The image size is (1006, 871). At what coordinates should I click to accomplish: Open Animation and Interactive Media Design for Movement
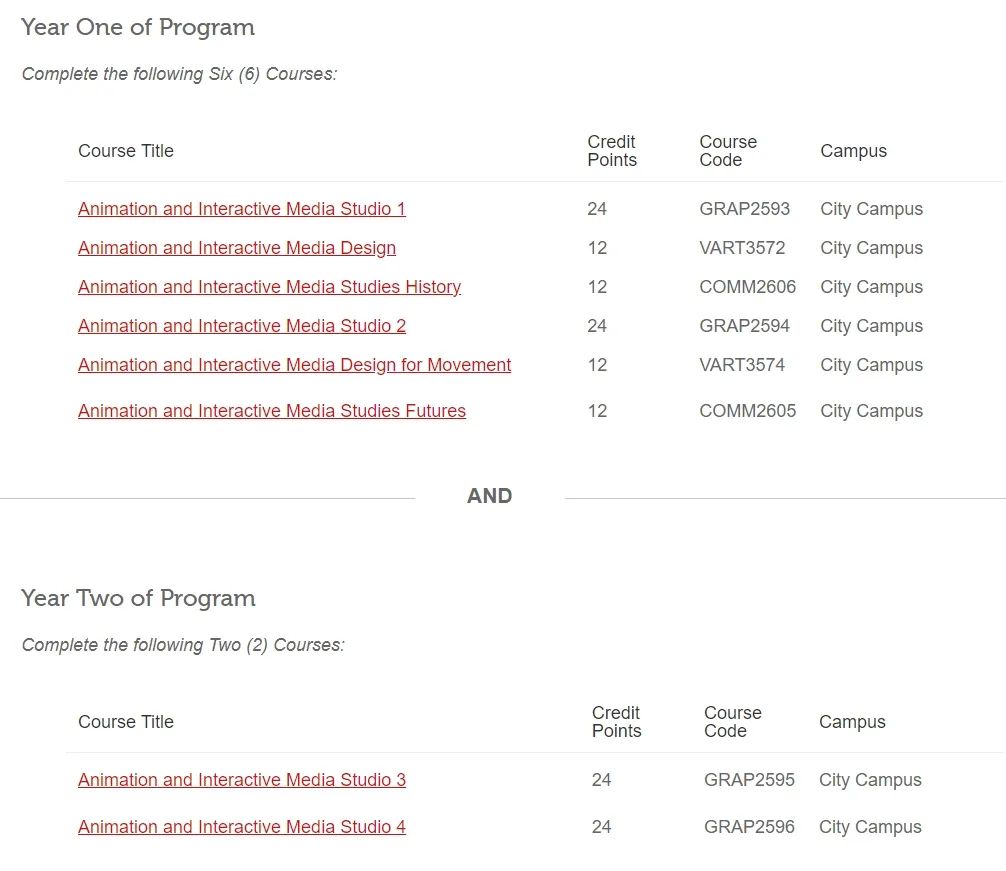[294, 366]
